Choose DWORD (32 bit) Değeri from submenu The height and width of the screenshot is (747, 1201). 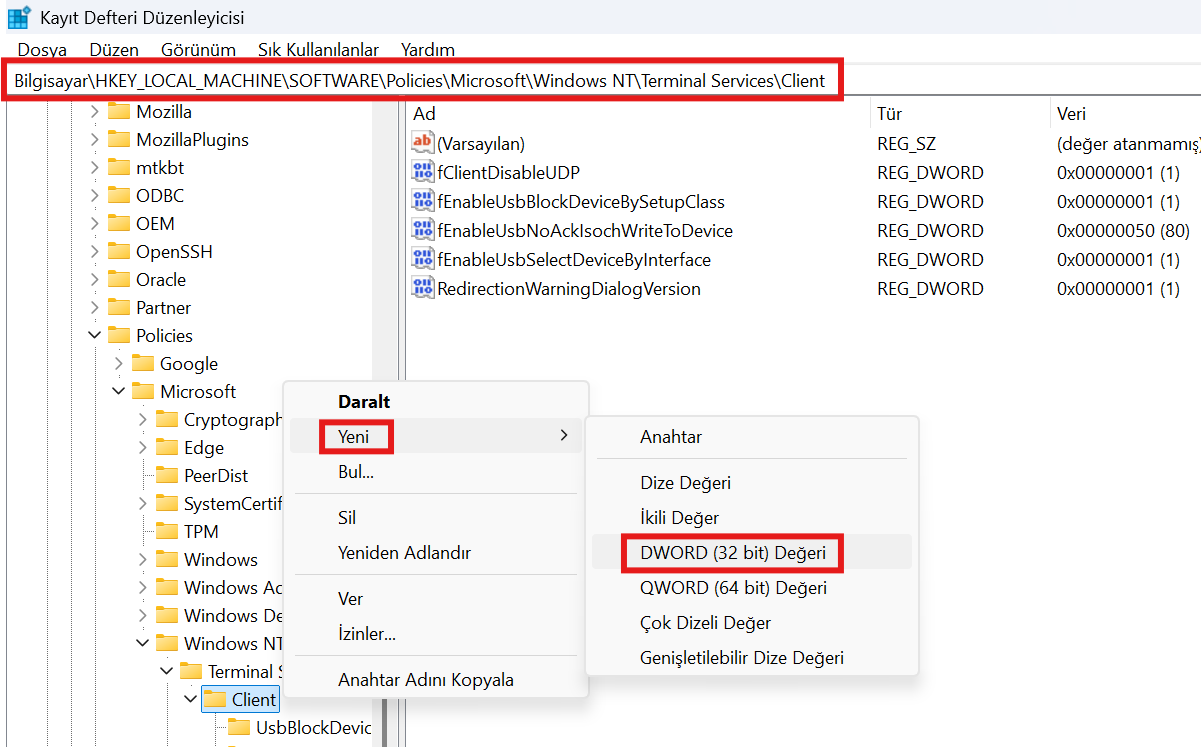pos(733,553)
